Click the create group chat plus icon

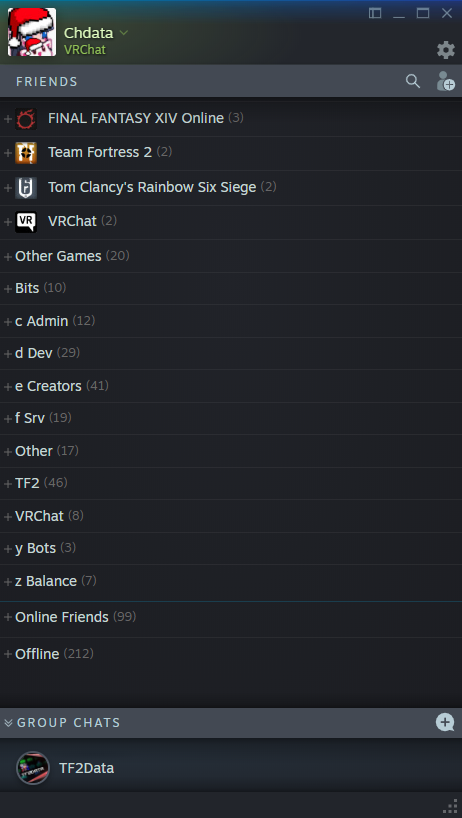point(445,723)
